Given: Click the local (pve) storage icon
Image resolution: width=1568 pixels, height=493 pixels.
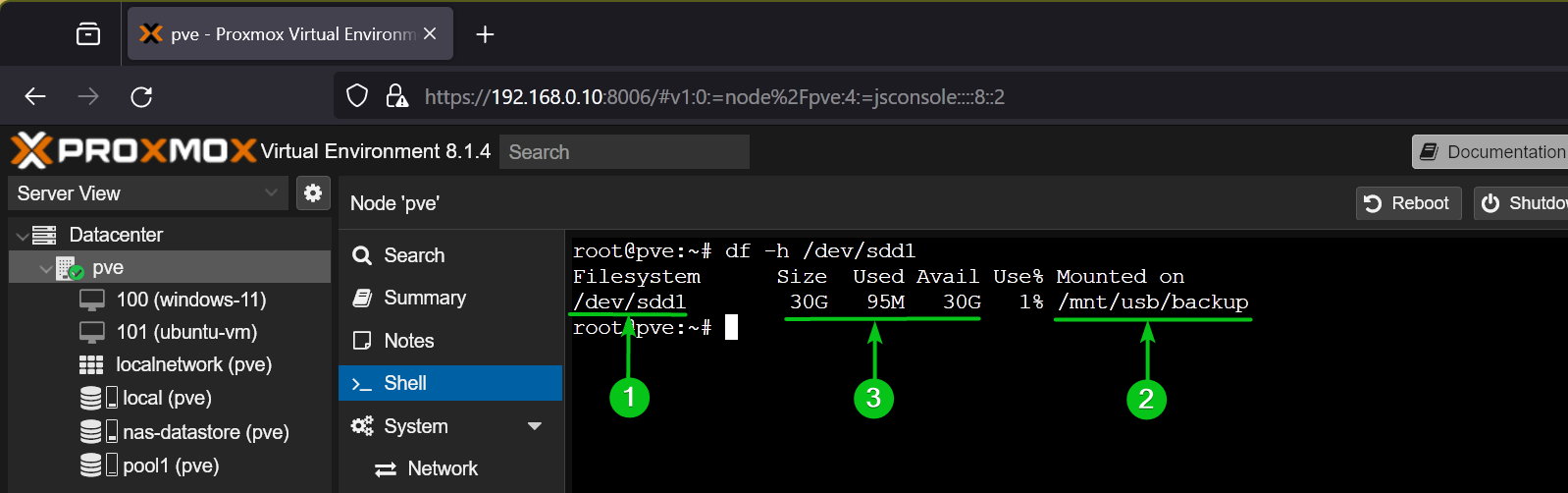Looking at the screenshot, I should click(x=98, y=398).
